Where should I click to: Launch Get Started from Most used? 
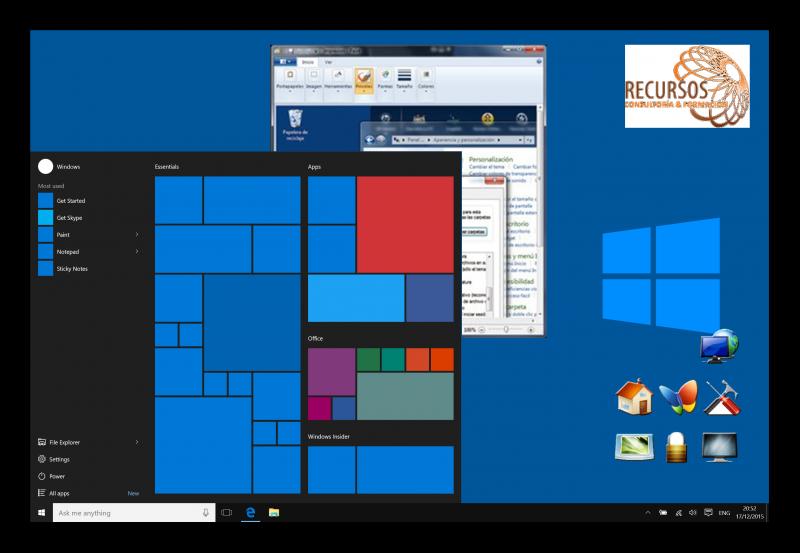point(70,201)
